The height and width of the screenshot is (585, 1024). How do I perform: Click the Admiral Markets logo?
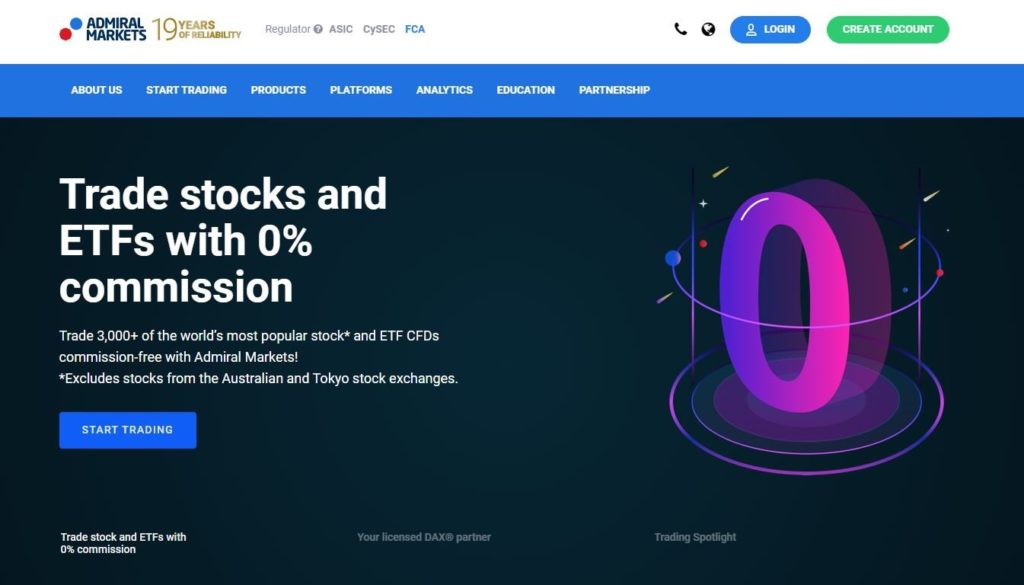[103, 29]
